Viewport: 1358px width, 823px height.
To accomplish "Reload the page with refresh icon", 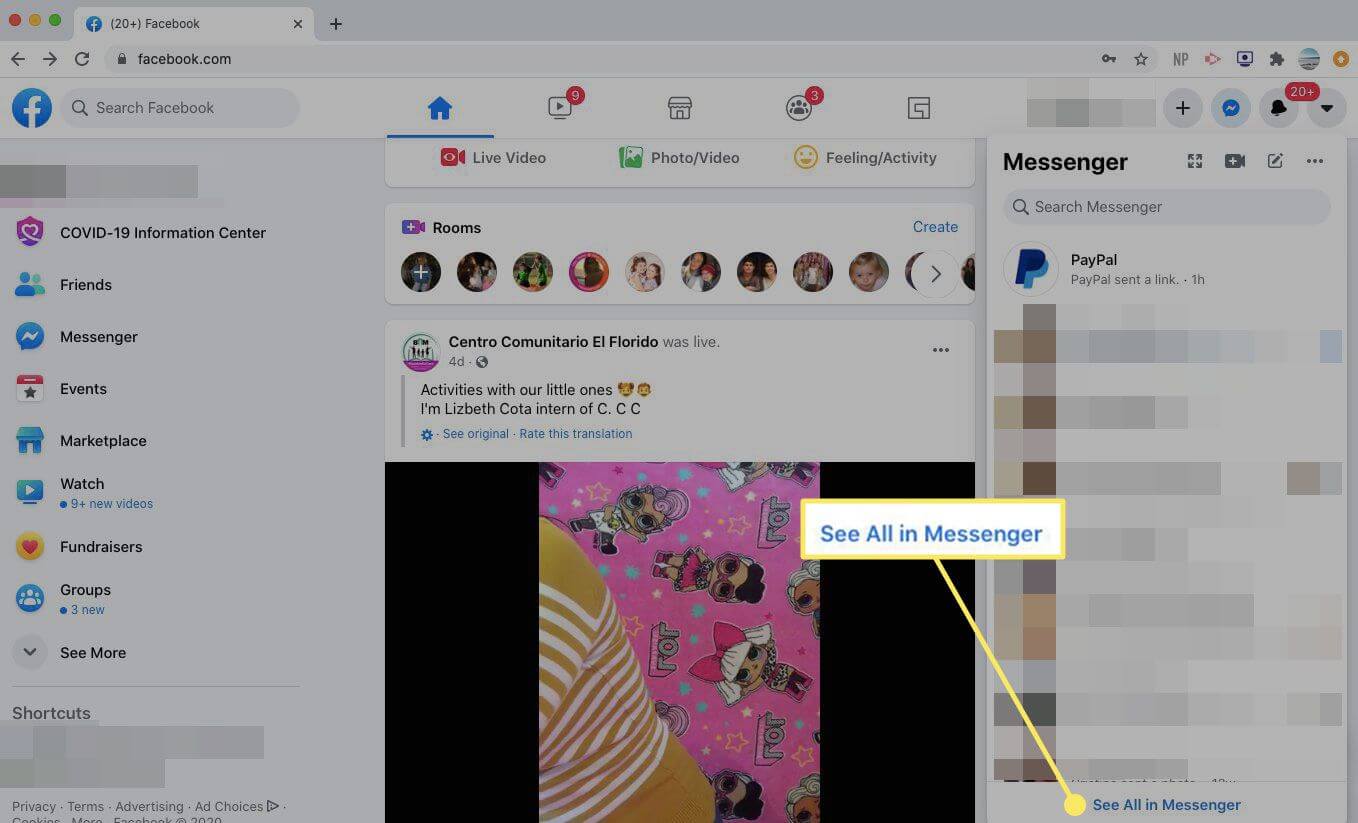I will click(82, 59).
